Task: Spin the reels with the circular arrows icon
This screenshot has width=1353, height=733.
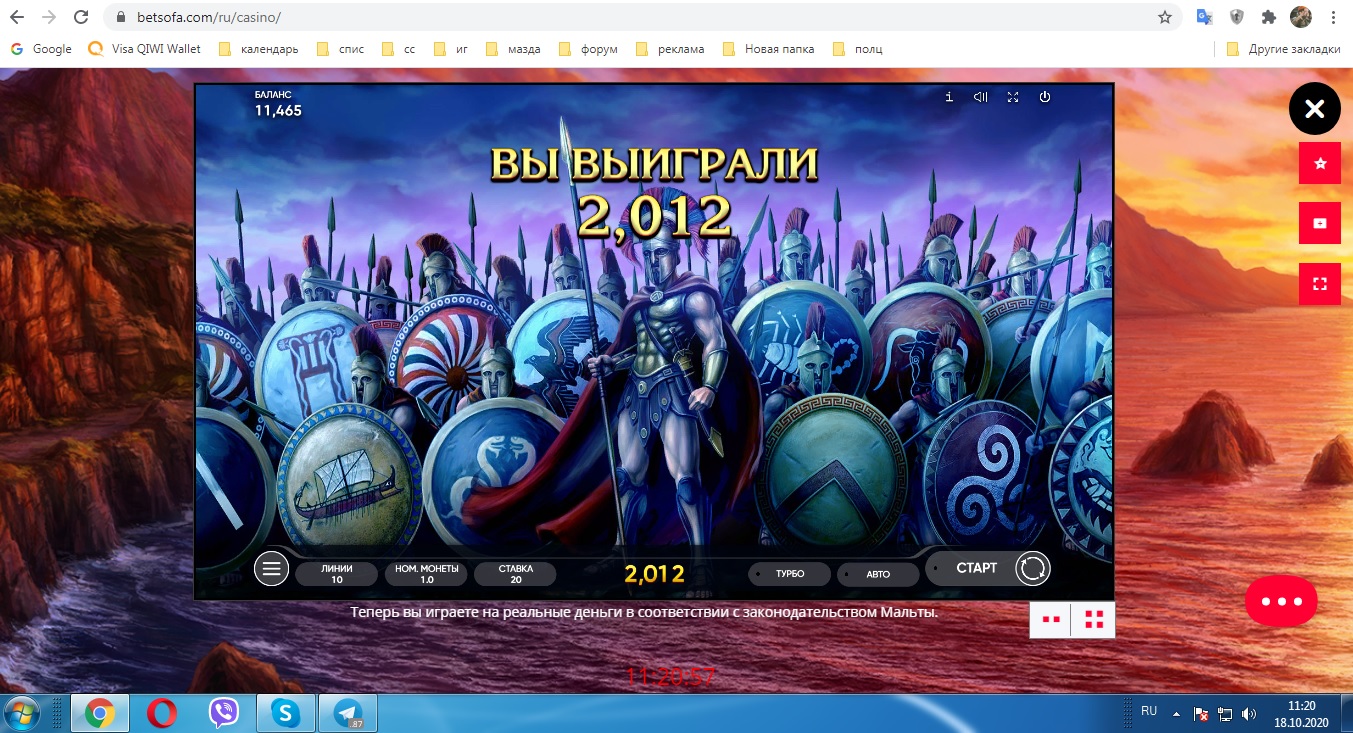Action: [x=1033, y=569]
